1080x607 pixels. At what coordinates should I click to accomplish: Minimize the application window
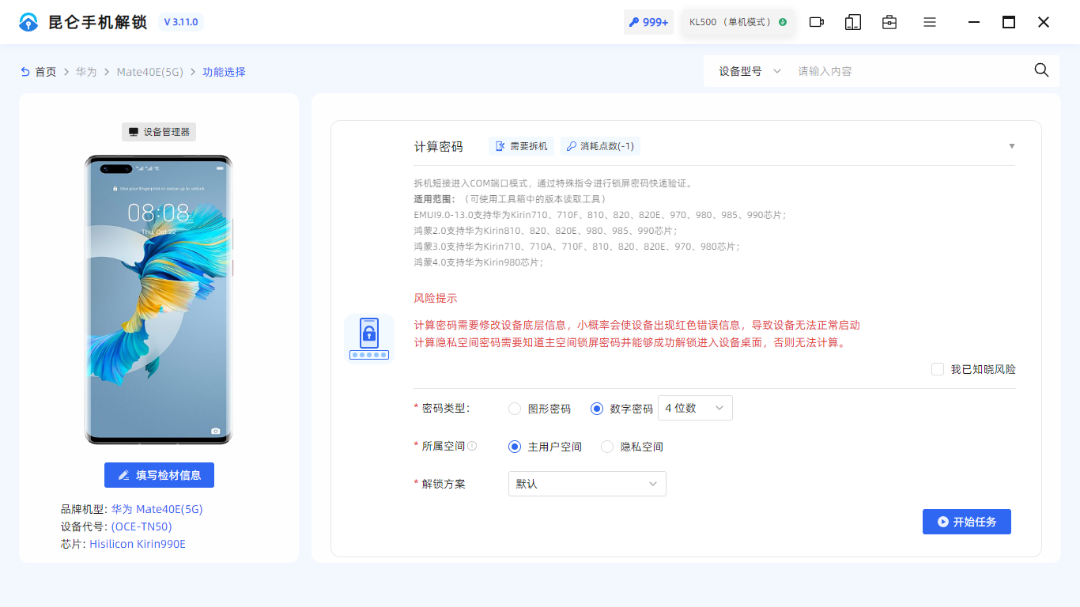coord(973,22)
